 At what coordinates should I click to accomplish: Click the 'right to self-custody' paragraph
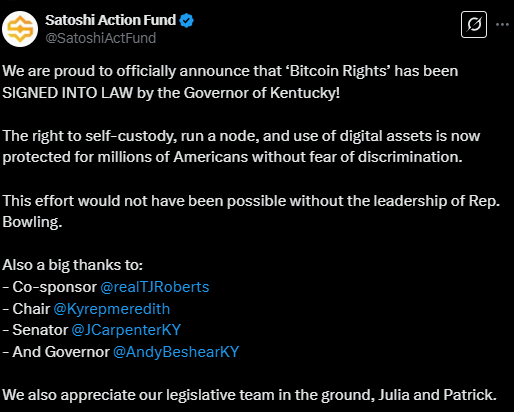(x=241, y=146)
